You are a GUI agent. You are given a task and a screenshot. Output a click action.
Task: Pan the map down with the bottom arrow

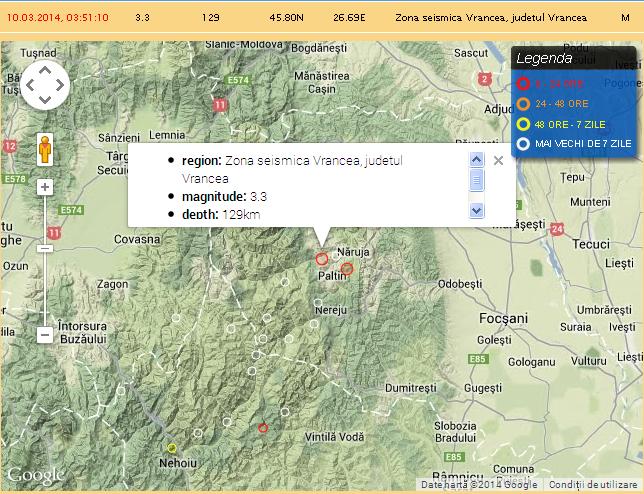pos(45,100)
